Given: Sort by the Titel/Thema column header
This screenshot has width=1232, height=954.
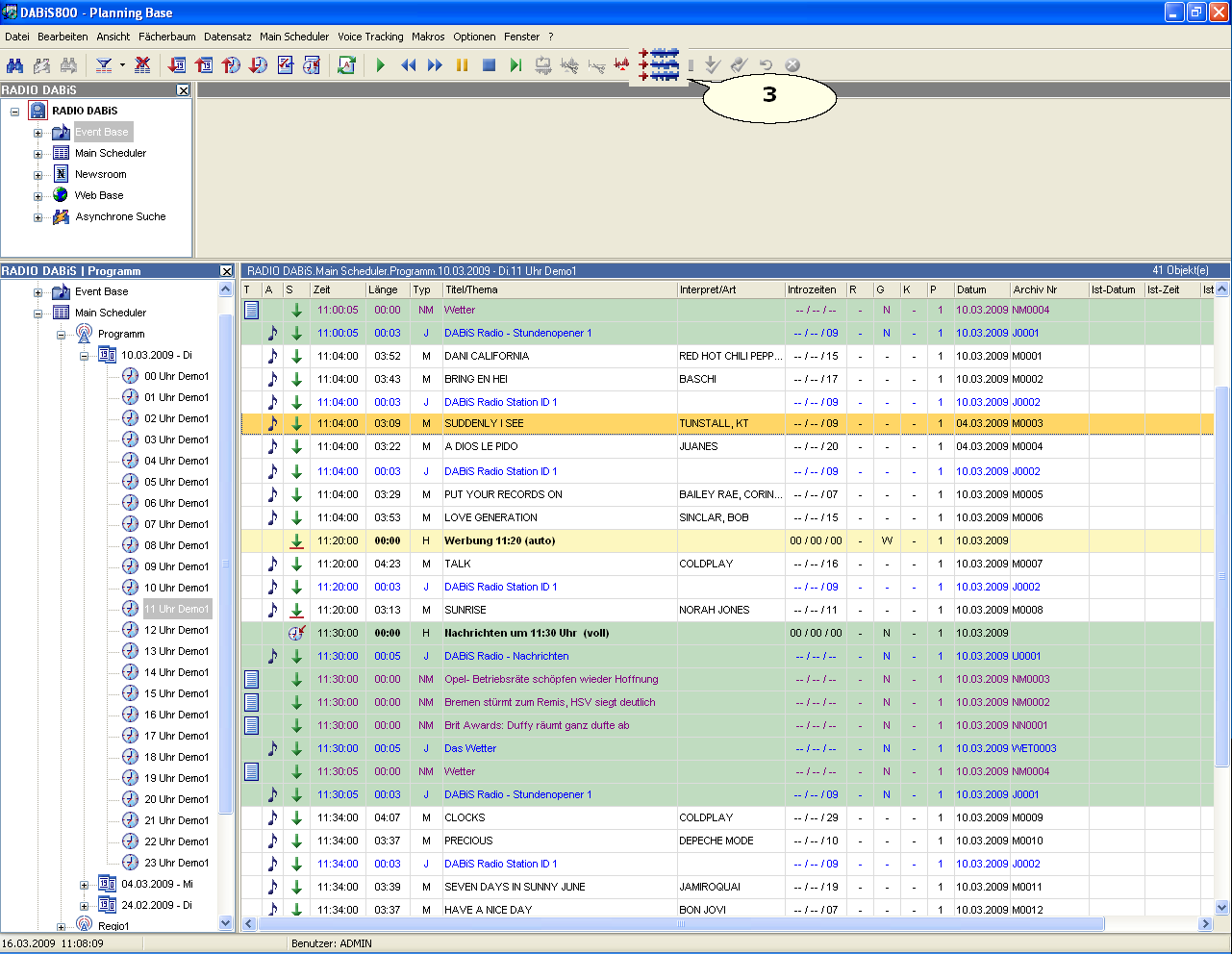Looking at the screenshot, I should click(560, 289).
